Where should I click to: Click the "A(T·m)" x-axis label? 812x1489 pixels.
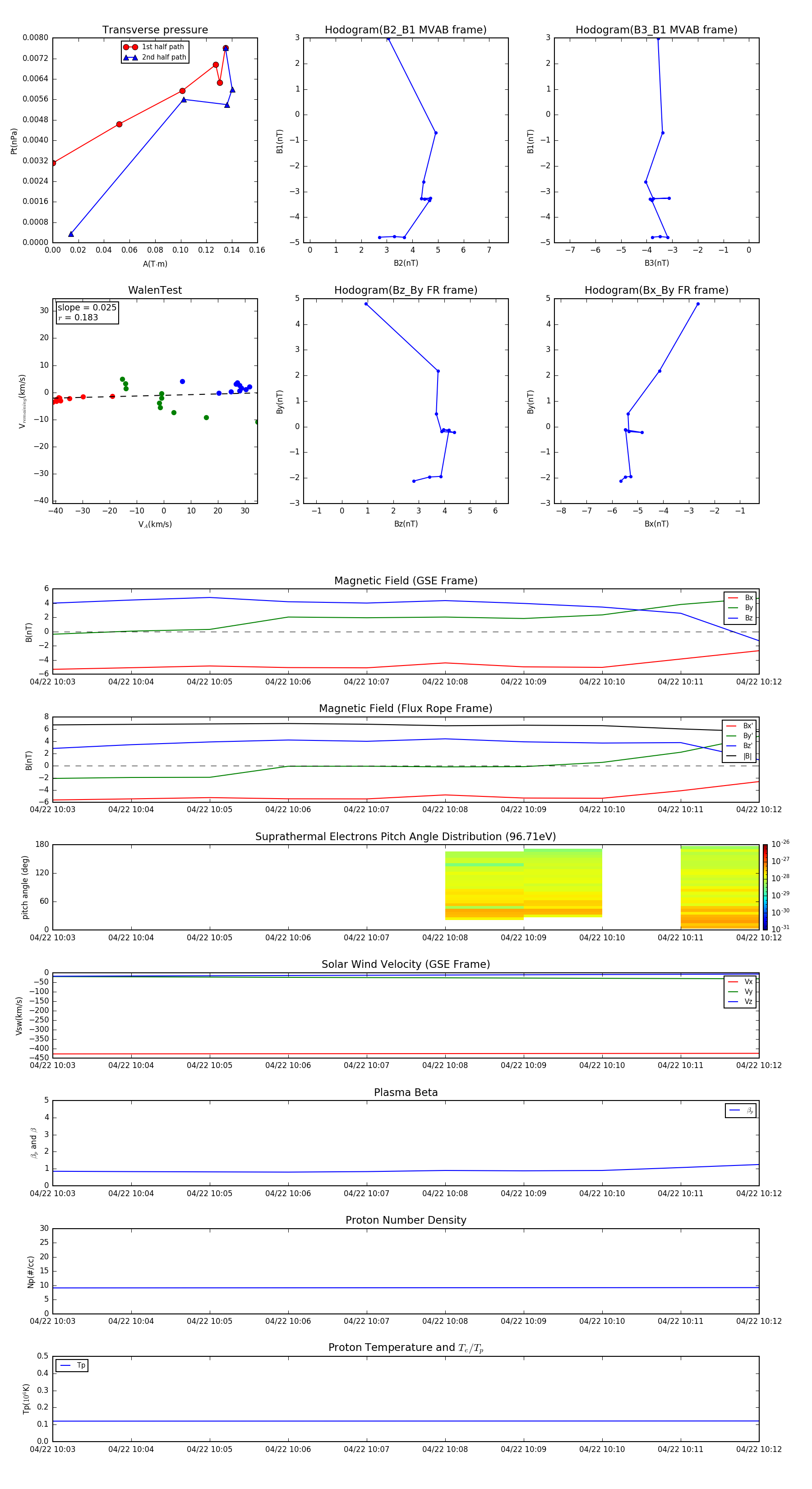155,264
